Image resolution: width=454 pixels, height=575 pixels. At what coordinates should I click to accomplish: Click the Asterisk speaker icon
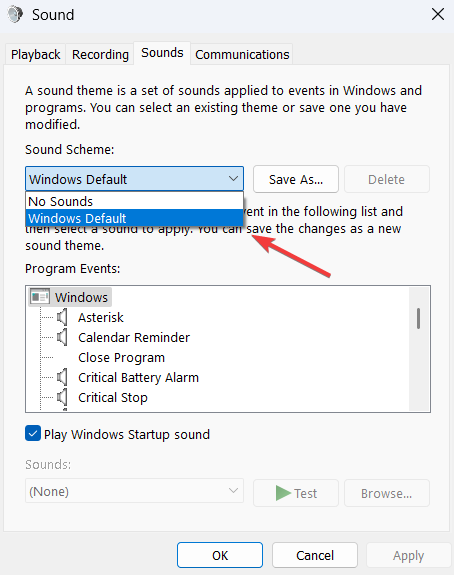62,317
